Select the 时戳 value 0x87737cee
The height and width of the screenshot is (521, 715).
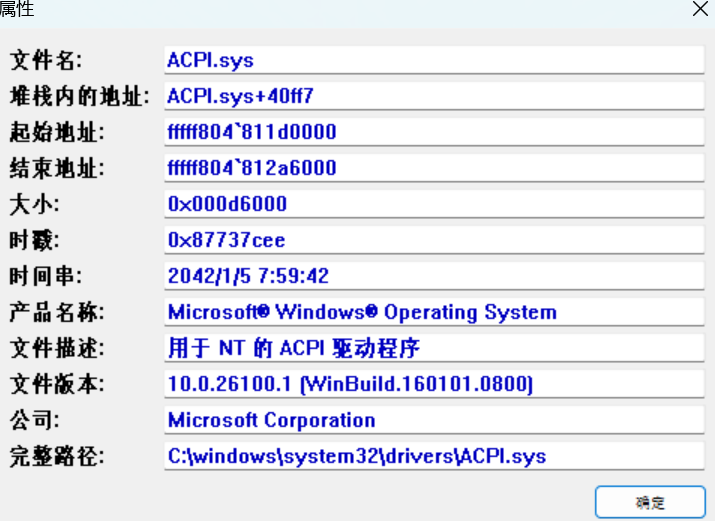click(x=434, y=240)
